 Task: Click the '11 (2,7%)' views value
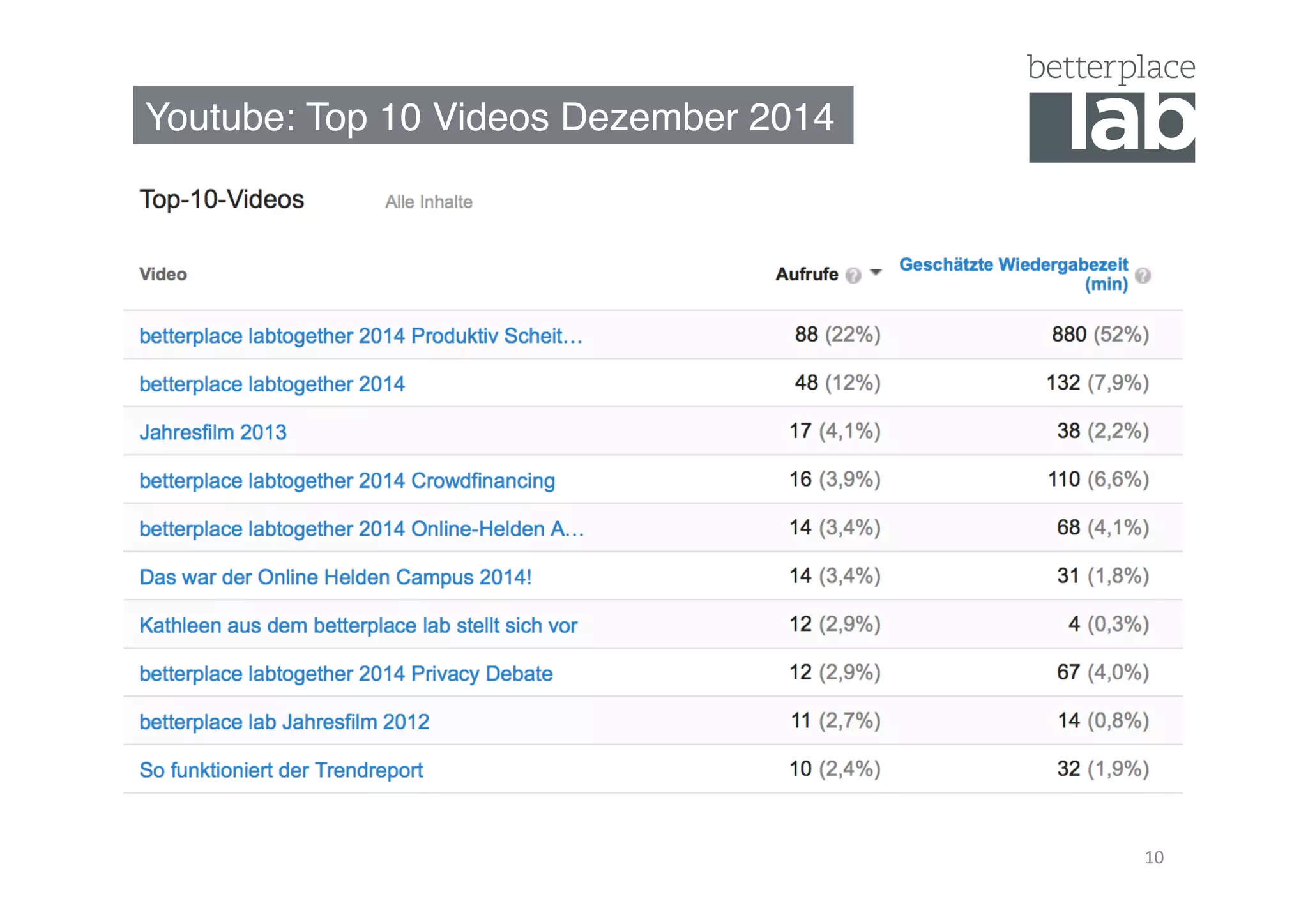click(836, 720)
